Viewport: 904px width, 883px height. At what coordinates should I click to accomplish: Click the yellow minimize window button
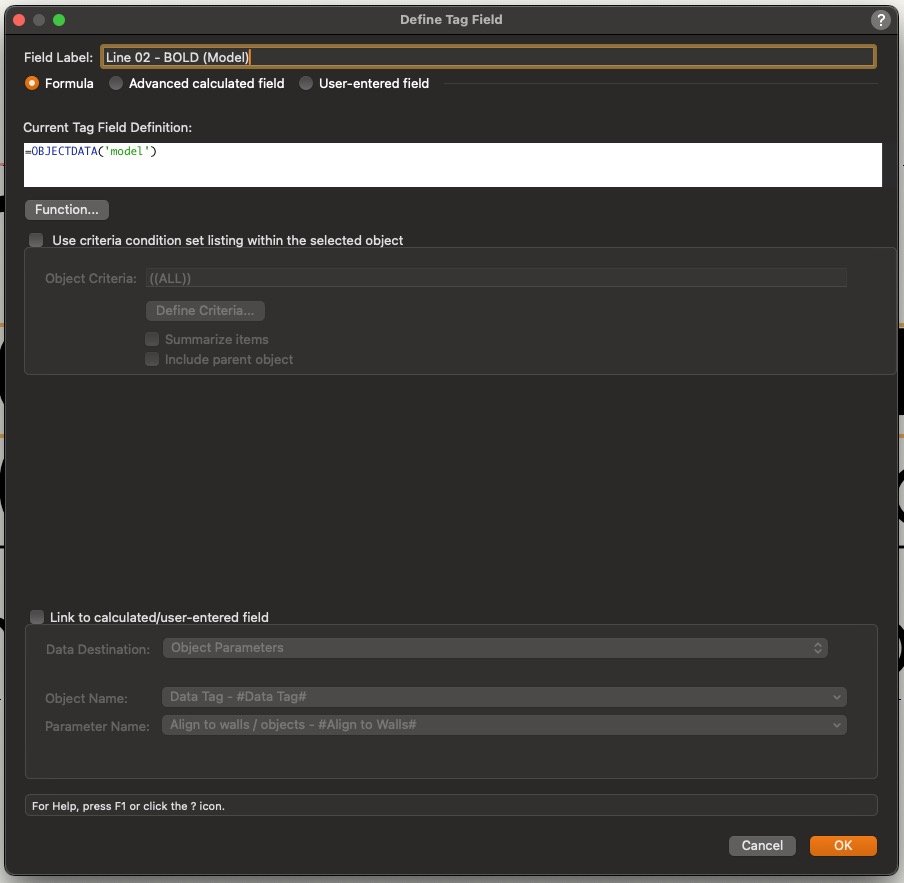pyautogui.click(x=39, y=20)
